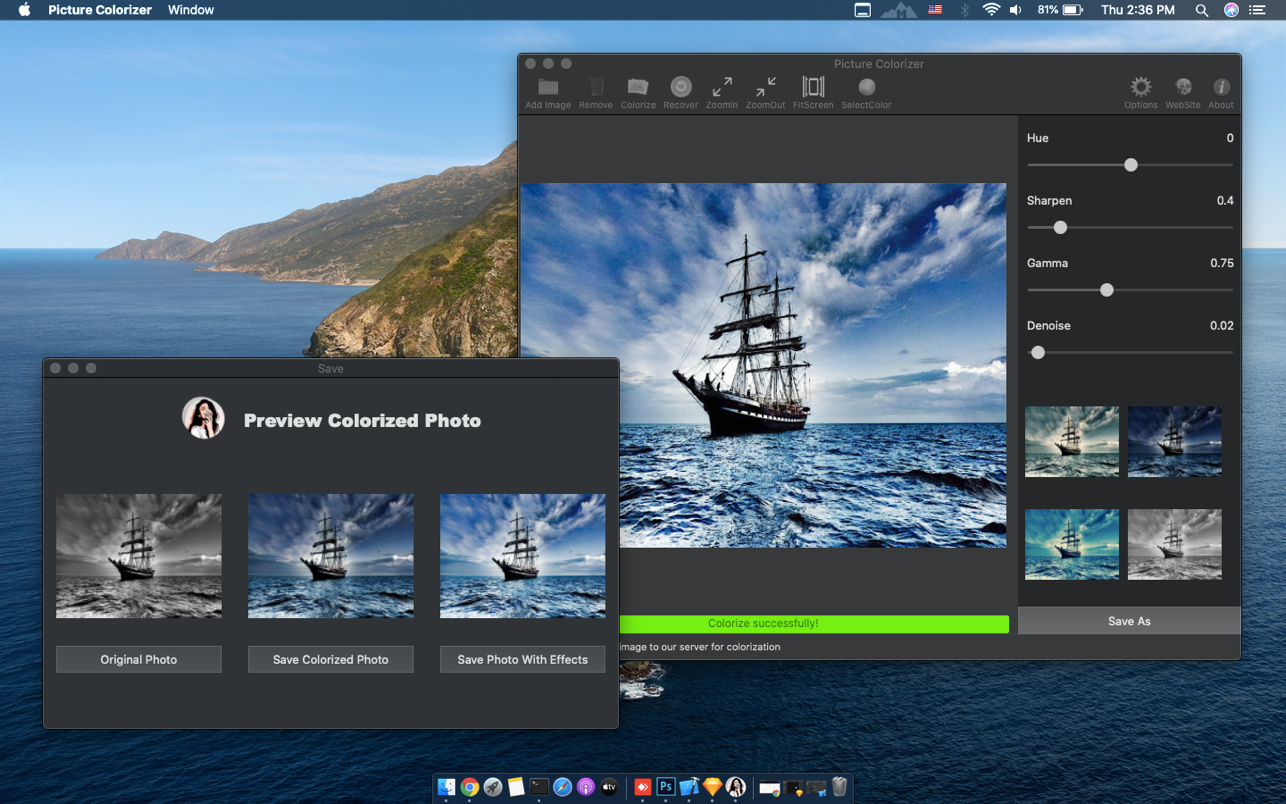Click the Save As button
1286x804 pixels.
tap(1129, 621)
